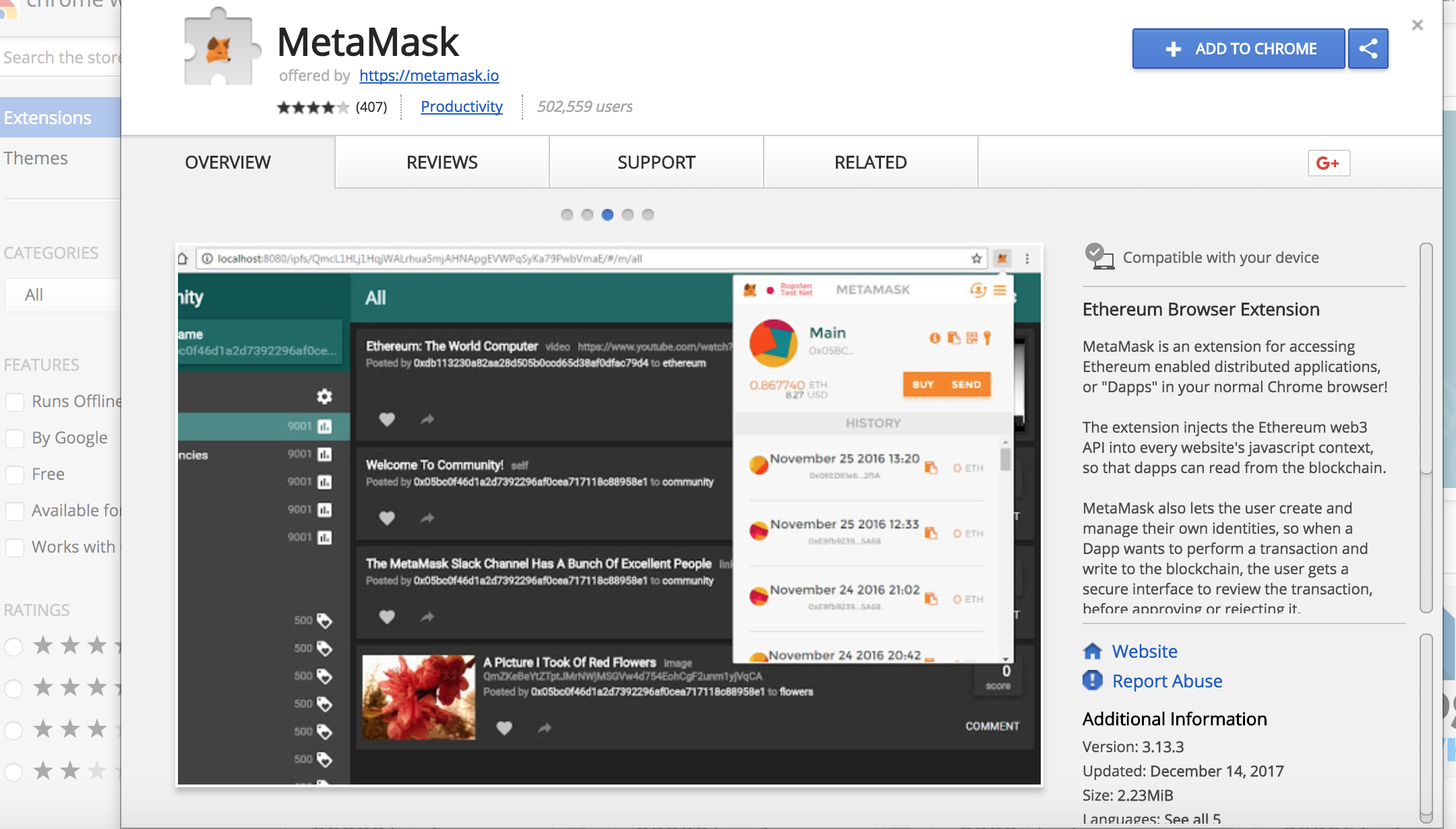Viewport: 1456px width, 829px height.
Task: Click the BUY button in MetaMask panel
Action: pyautogui.click(x=921, y=384)
